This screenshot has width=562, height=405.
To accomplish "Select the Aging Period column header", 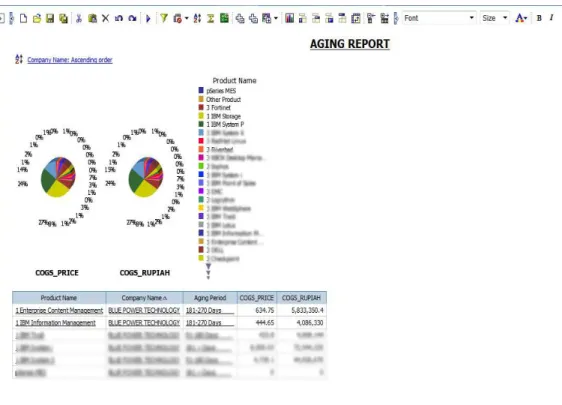I will pos(210,298).
